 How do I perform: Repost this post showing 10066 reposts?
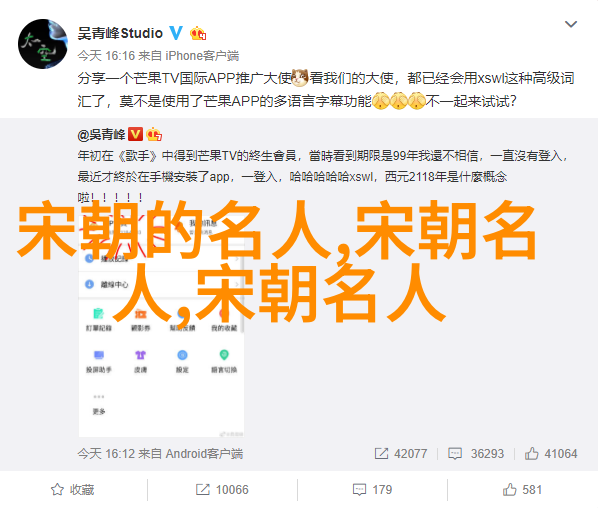(222, 489)
